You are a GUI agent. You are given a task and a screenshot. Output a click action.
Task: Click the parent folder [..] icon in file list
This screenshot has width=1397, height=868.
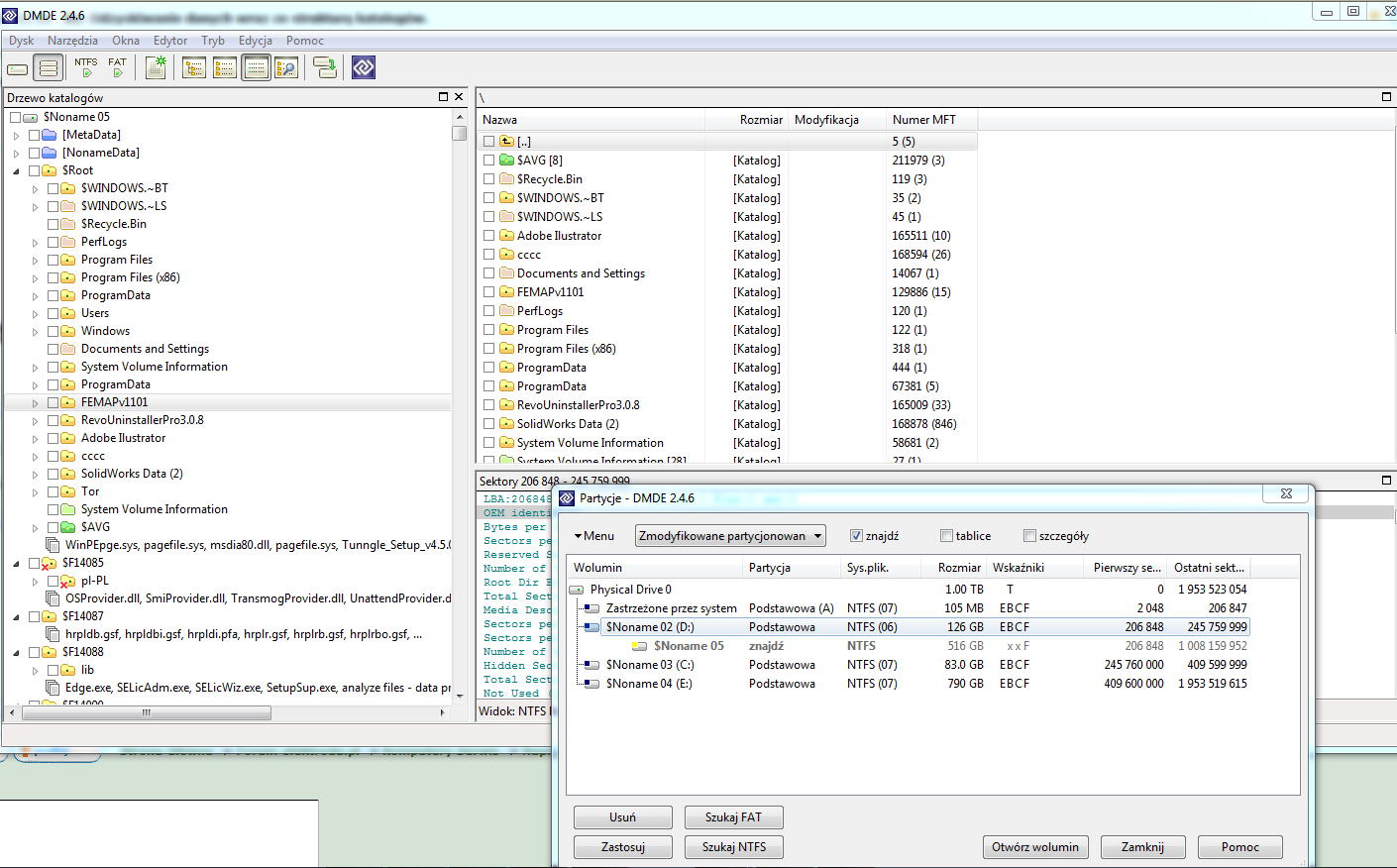pos(506,142)
